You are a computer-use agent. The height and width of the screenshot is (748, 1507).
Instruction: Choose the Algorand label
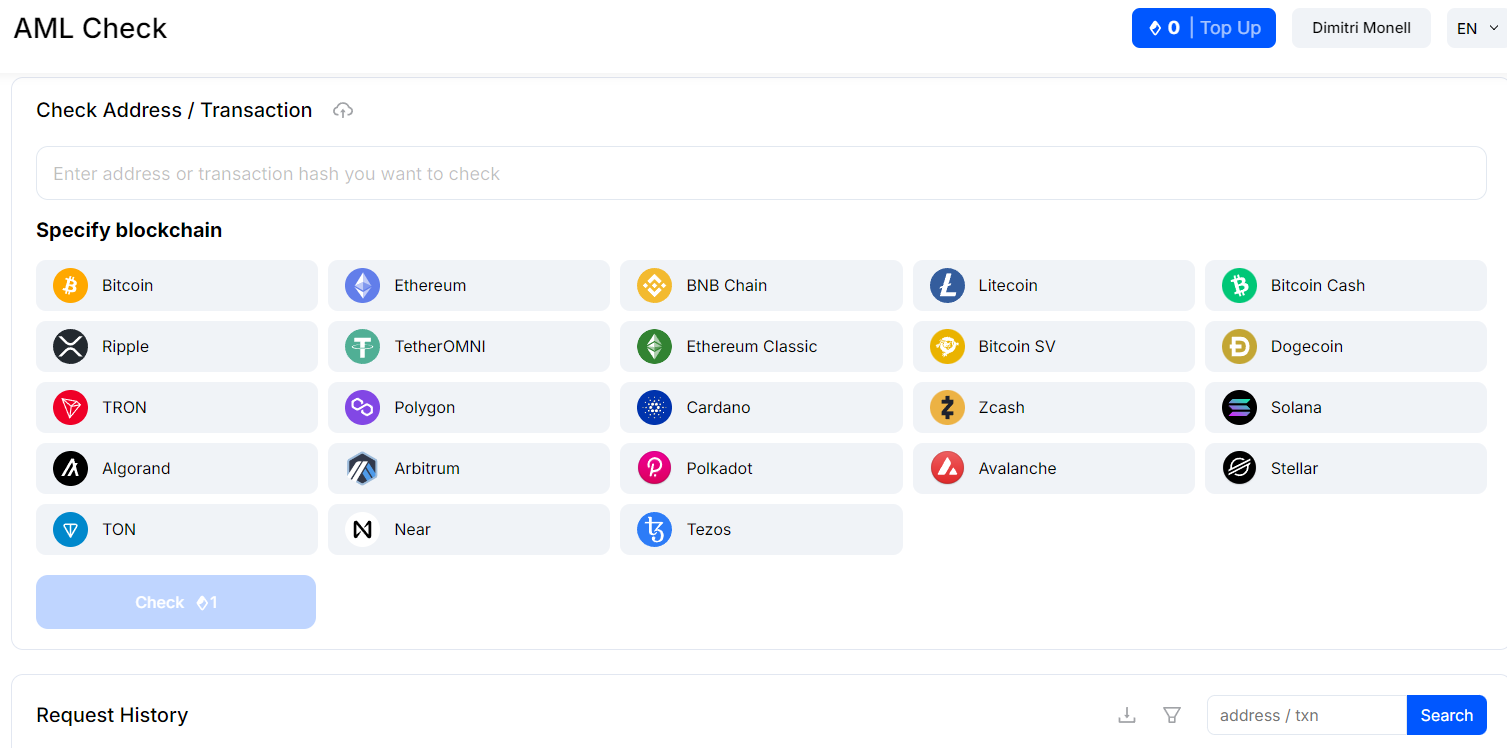pos(136,469)
